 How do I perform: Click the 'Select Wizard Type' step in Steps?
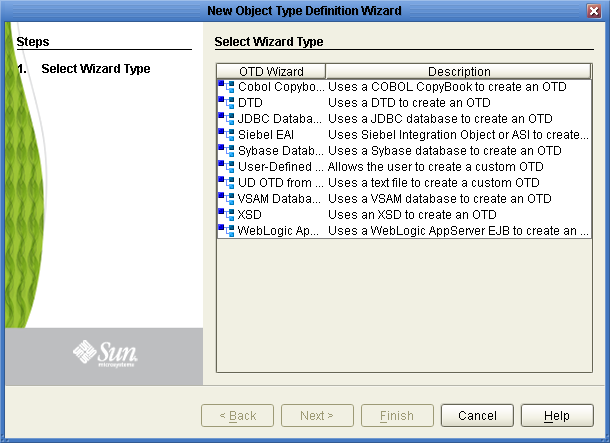(96, 68)
